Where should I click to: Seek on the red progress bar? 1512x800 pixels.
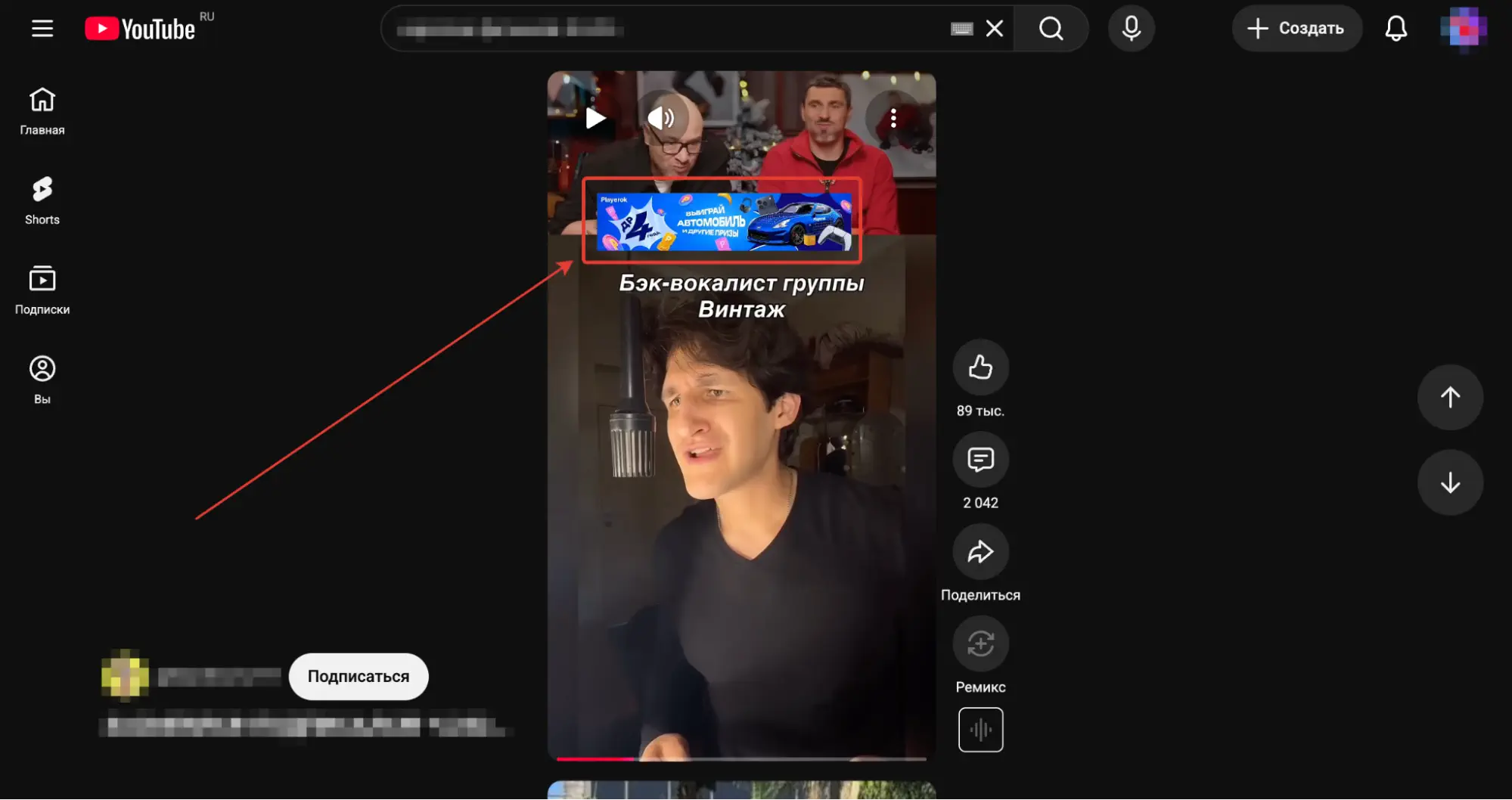[x=741, y=758]
